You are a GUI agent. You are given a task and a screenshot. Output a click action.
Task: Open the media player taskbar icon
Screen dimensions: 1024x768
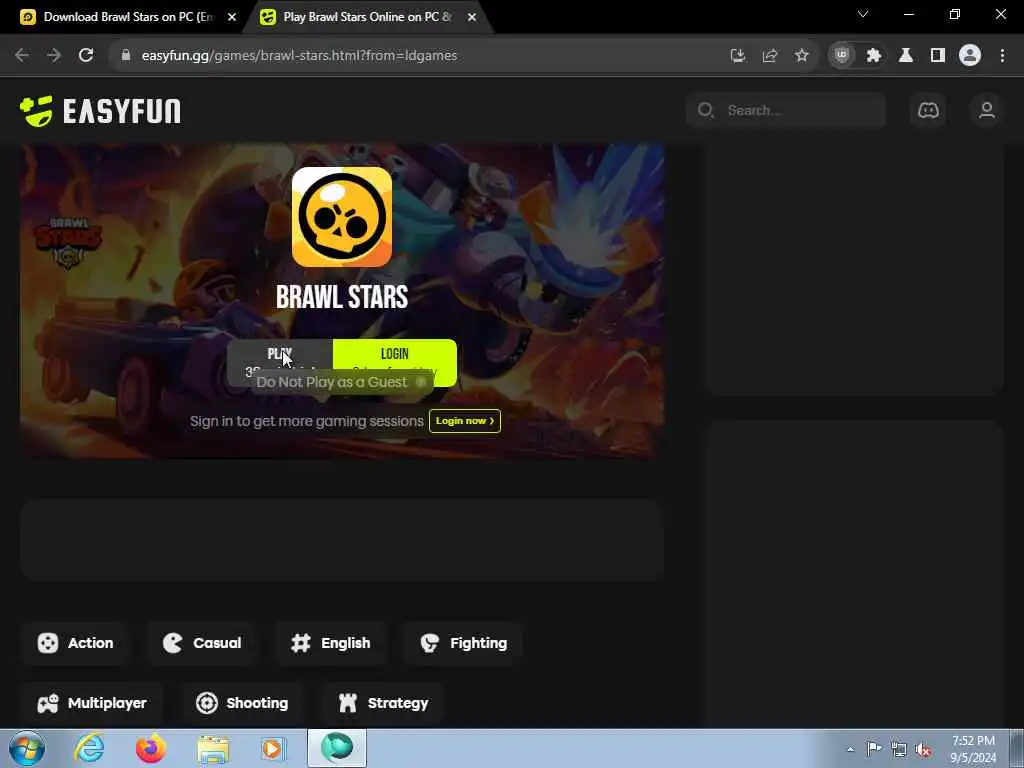273,749
